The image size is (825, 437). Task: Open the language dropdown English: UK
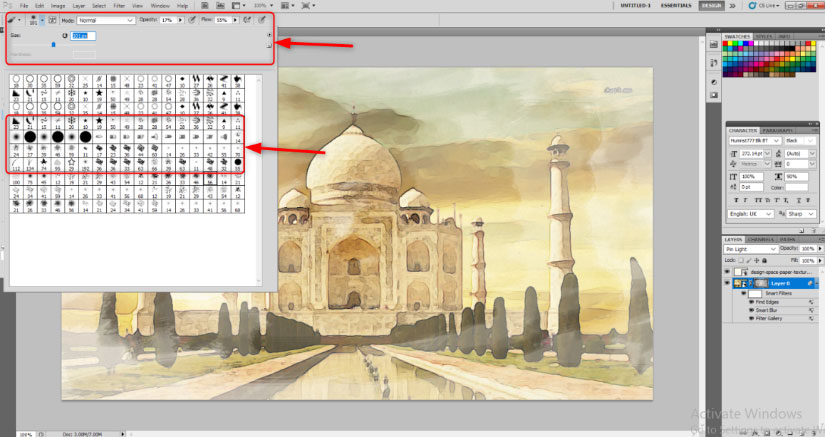pos(750,214)
